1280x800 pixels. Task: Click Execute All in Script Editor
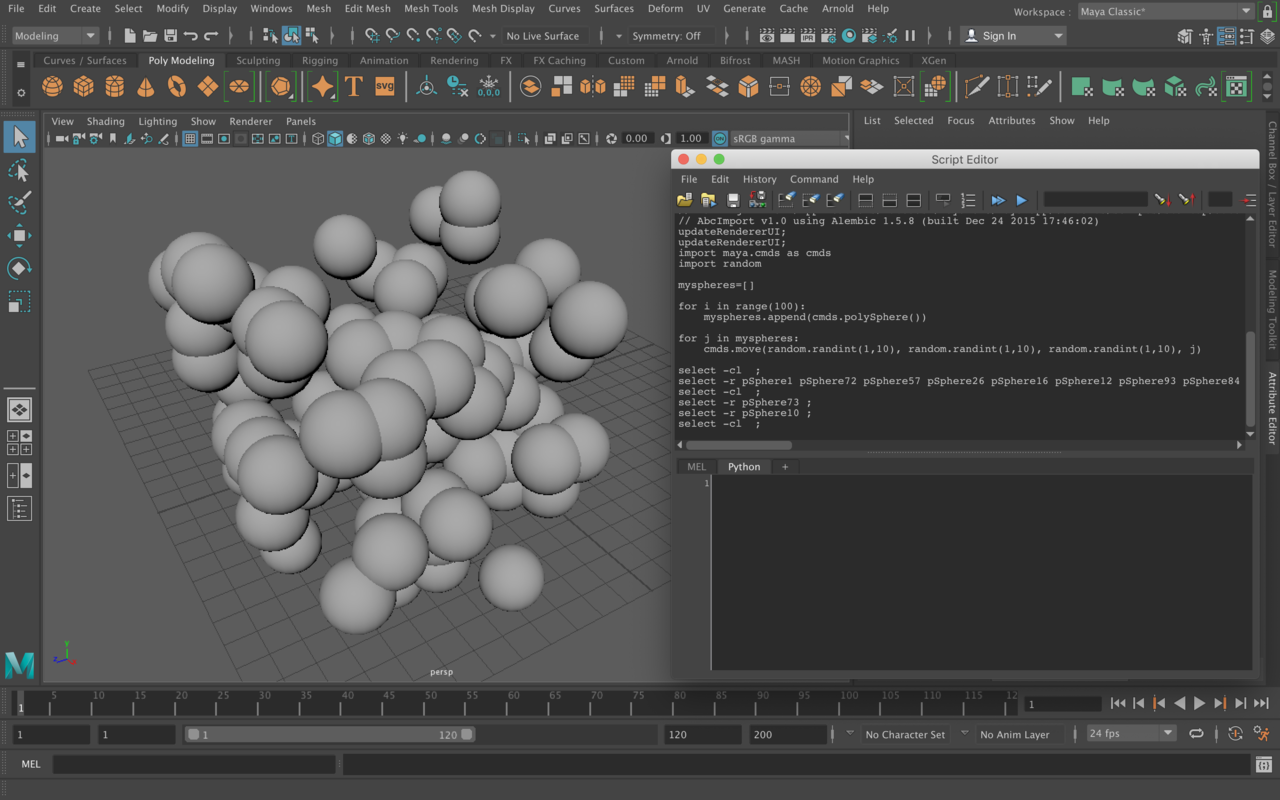997,200
